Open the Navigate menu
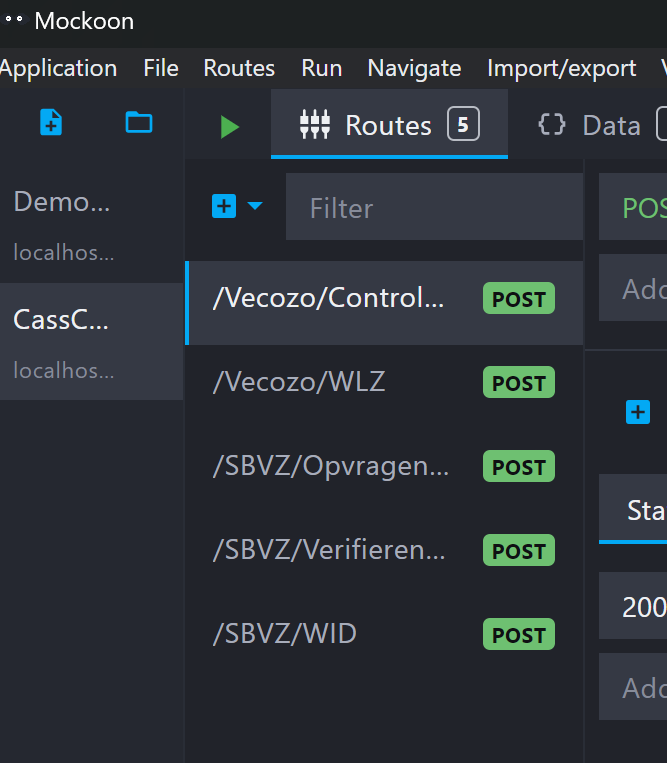667x763 pixels. point(414,68)
